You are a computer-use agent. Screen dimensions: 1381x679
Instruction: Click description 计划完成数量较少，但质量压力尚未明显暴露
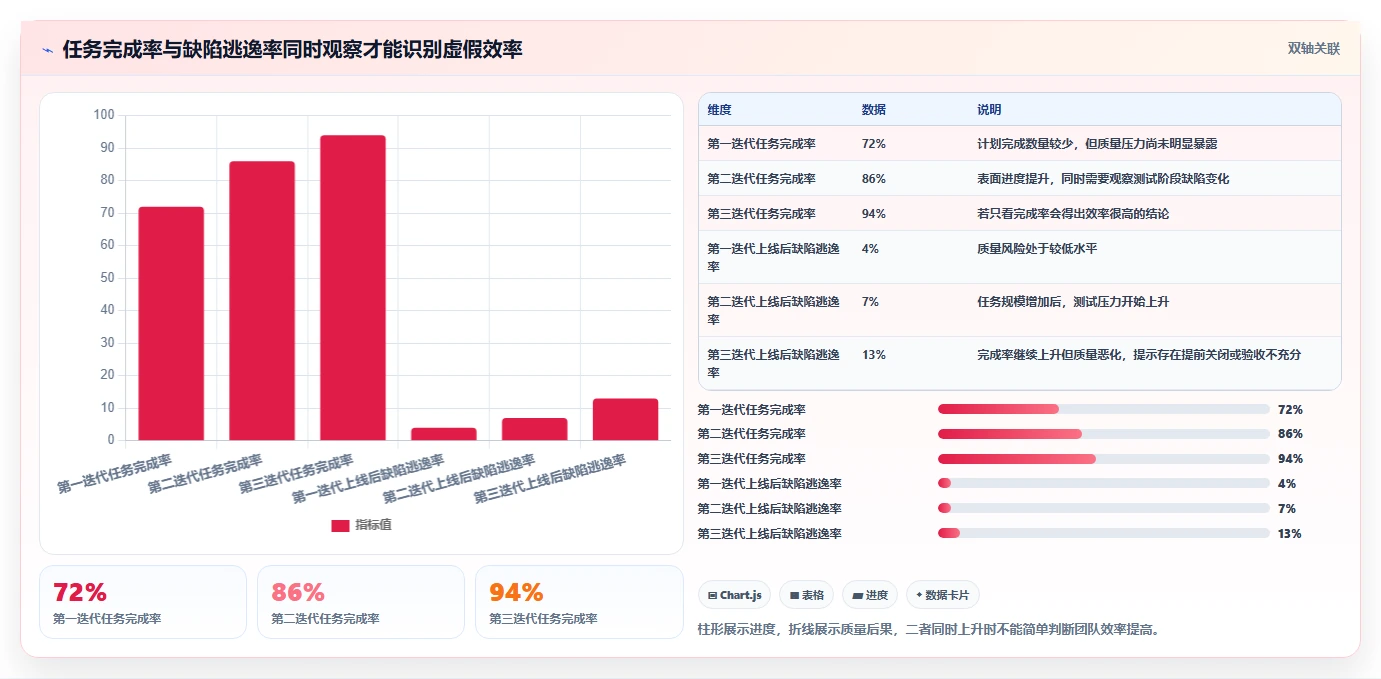click(1097, 144)
